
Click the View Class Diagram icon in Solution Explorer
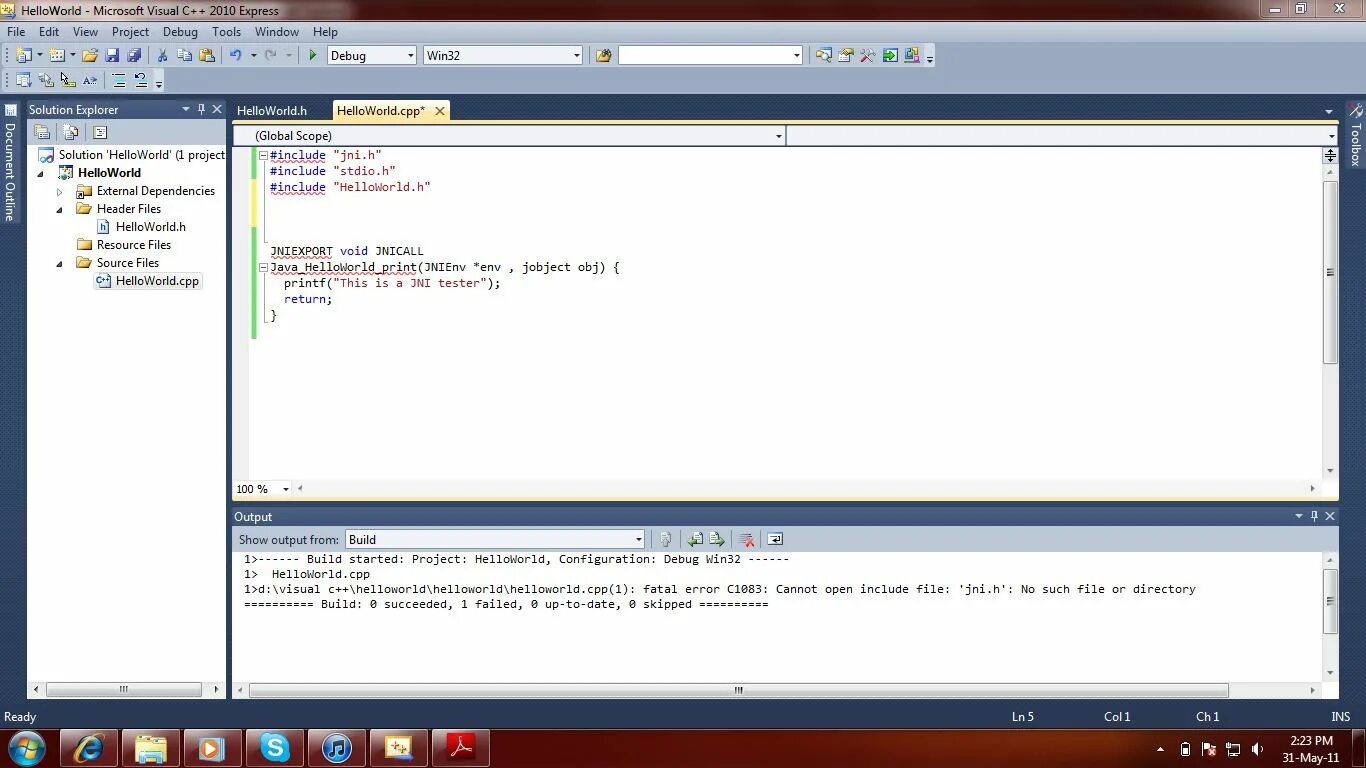point(100,132)
